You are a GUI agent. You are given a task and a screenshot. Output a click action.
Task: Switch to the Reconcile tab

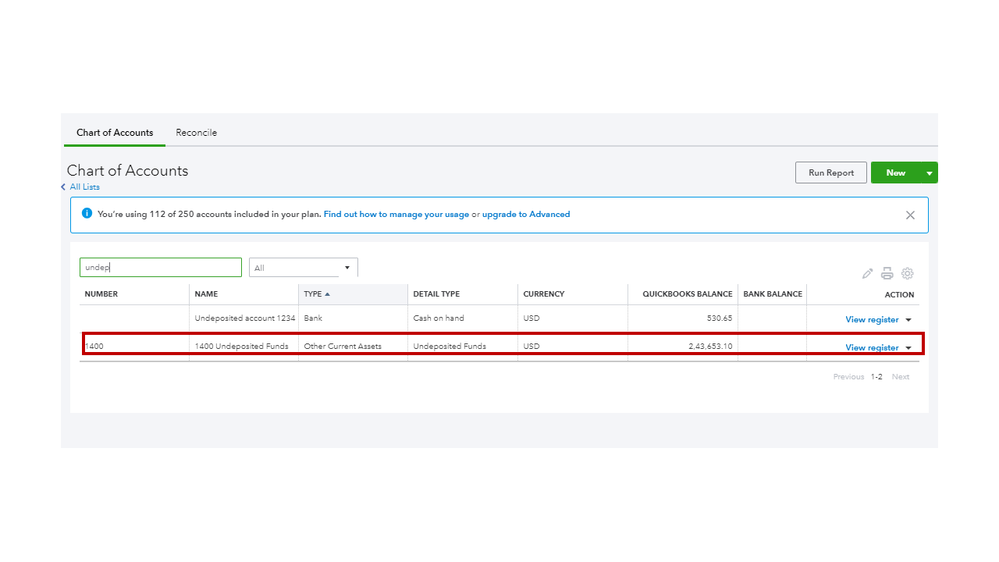click(196, 133)
